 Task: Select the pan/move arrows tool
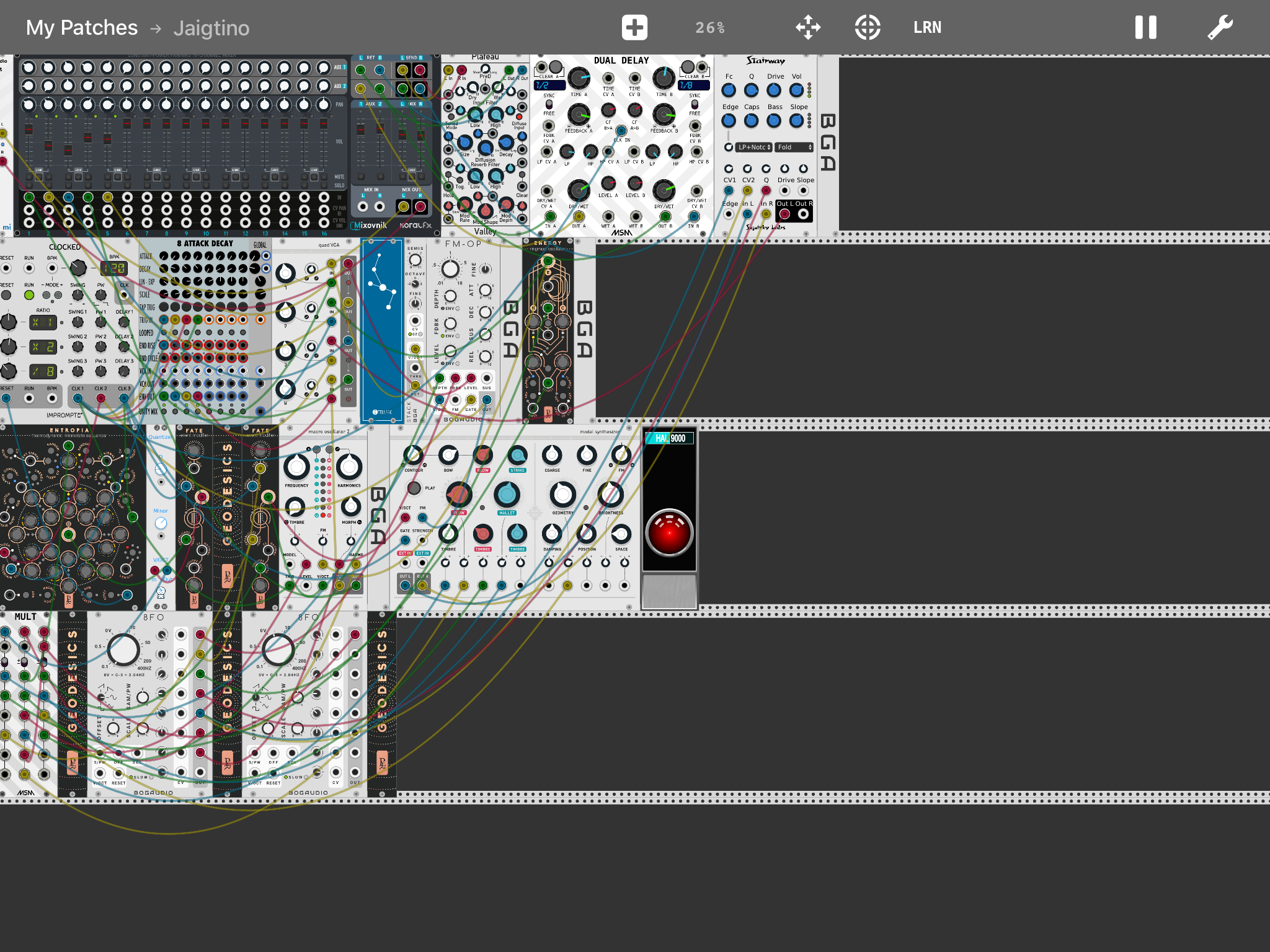point(808,27)
